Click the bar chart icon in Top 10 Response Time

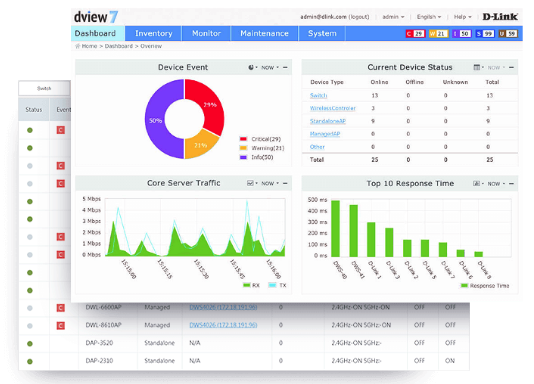[476, 183]
